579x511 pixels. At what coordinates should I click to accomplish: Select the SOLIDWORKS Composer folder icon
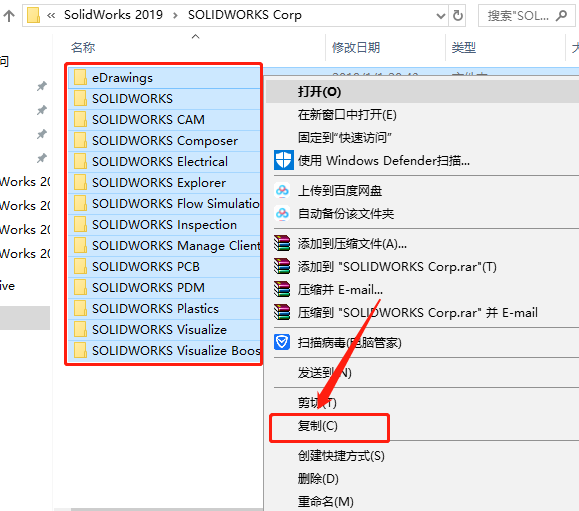tap(80, 141)
